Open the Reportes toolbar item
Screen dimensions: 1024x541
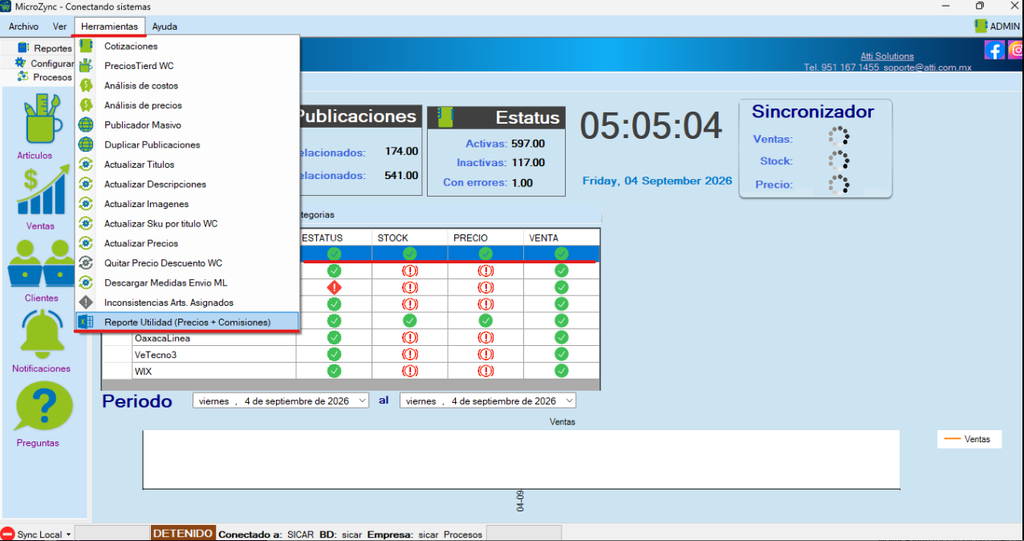coord(44,48)
